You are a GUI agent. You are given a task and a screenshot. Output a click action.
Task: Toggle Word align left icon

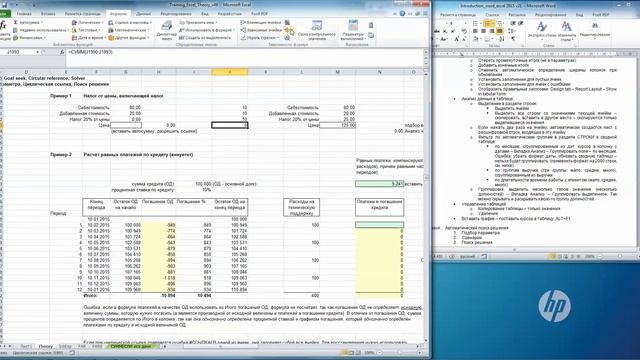point(475,31)
